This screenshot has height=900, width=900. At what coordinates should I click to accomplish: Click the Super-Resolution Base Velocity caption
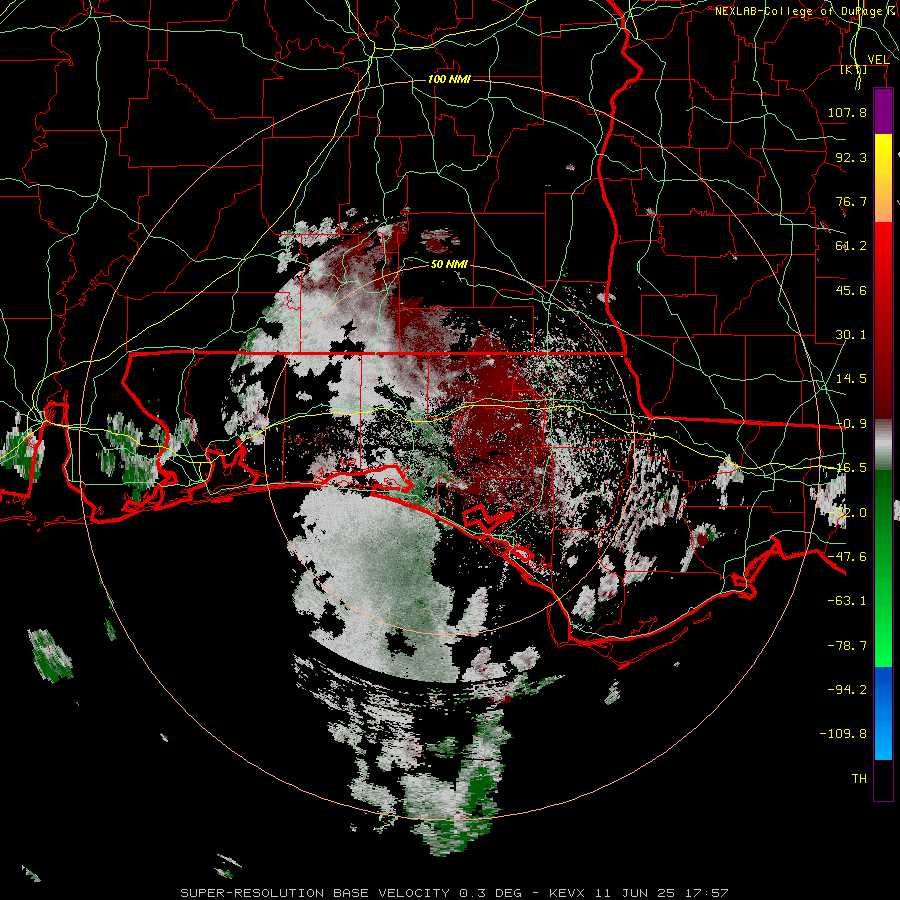click(x=455, y=893)
